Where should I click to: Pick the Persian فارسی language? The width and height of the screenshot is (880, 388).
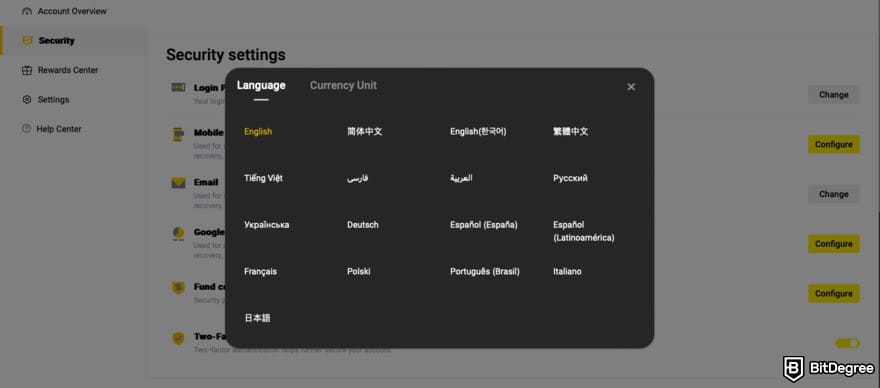358,178
